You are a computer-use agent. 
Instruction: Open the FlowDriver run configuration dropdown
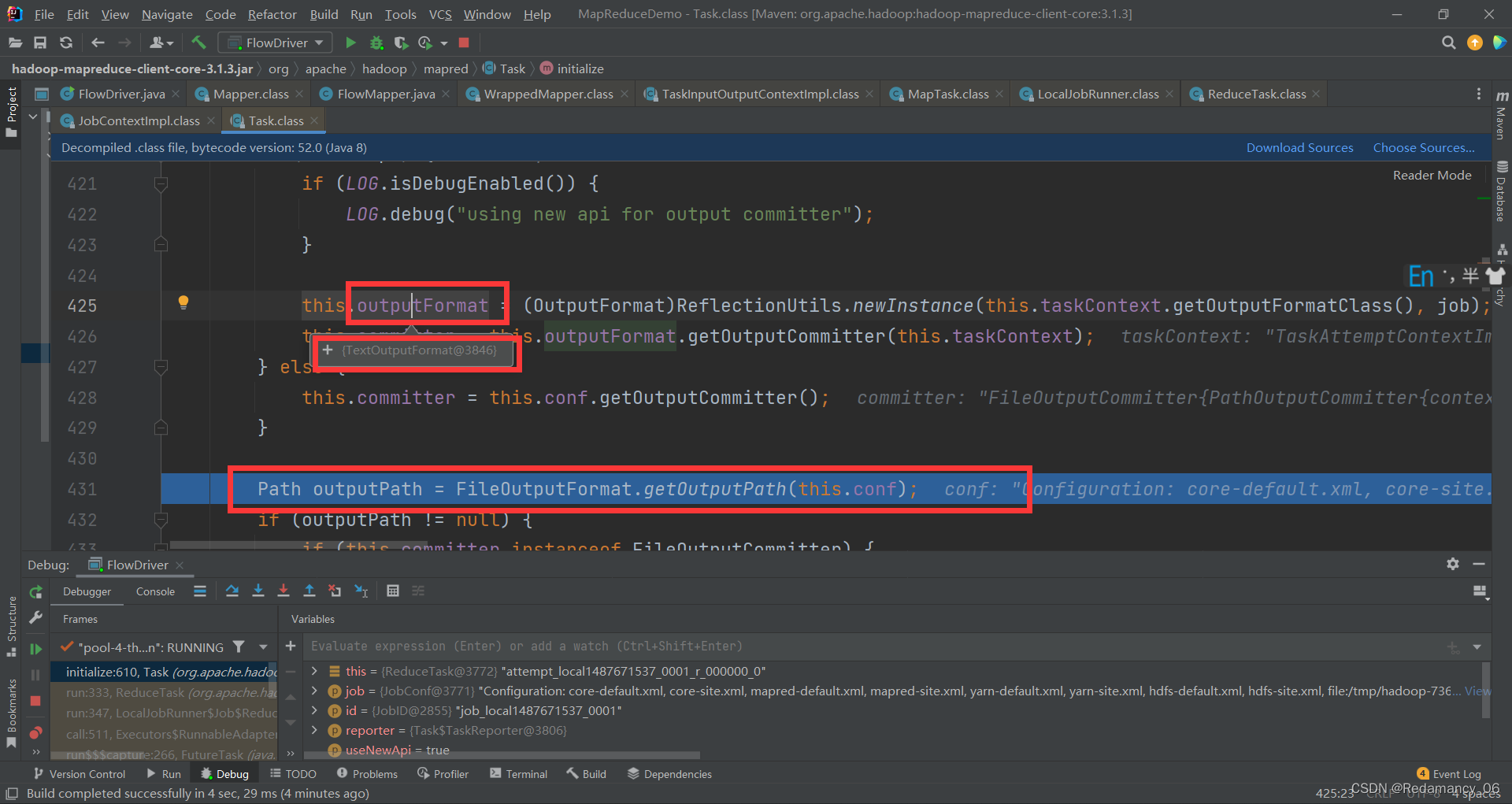pos(275,43)
